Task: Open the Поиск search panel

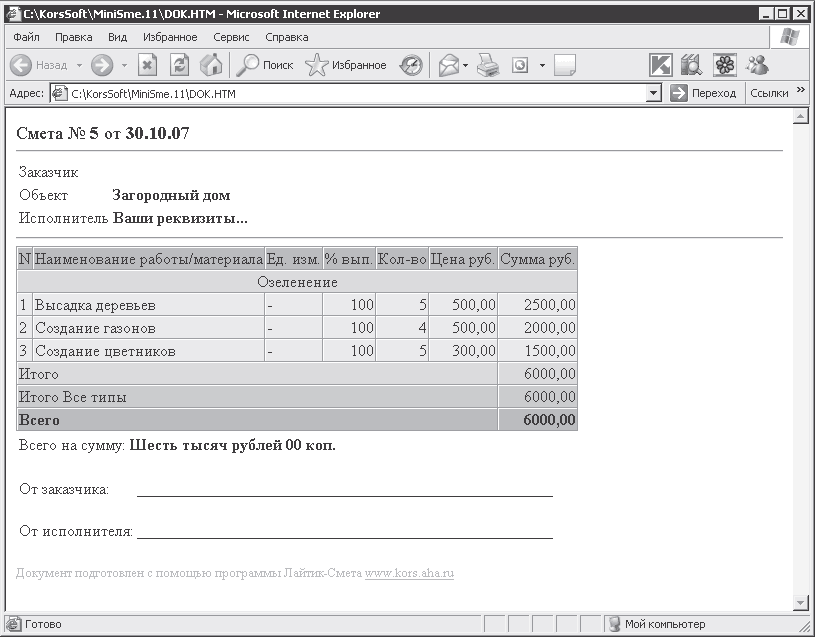Action: pos(264,65)
